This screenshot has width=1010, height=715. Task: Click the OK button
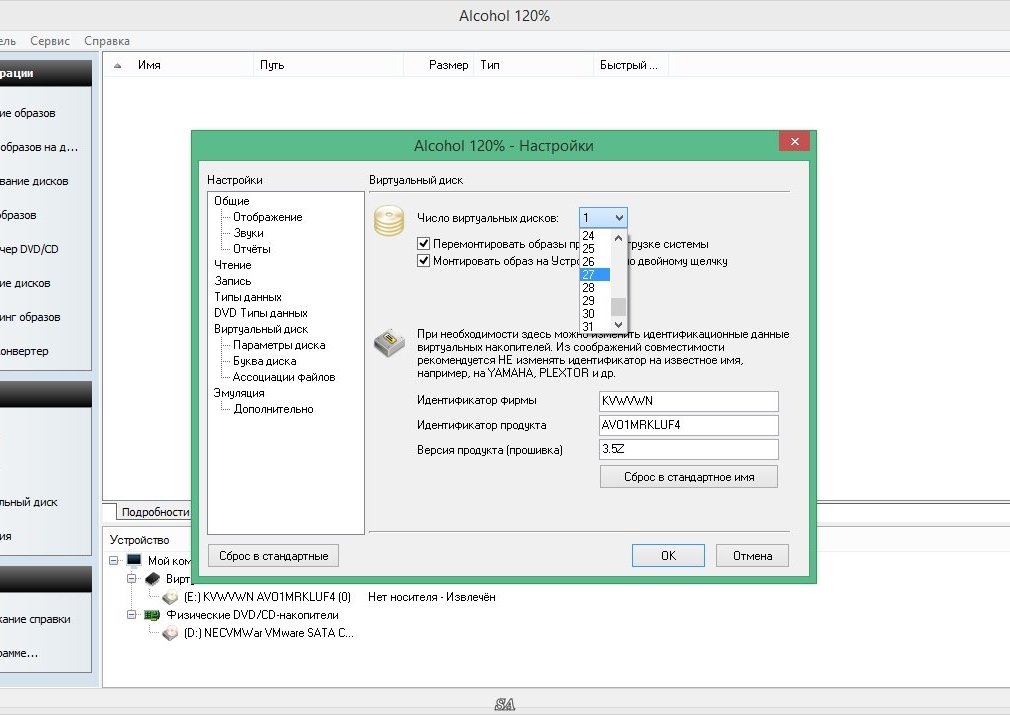click(x=668, y=555)
